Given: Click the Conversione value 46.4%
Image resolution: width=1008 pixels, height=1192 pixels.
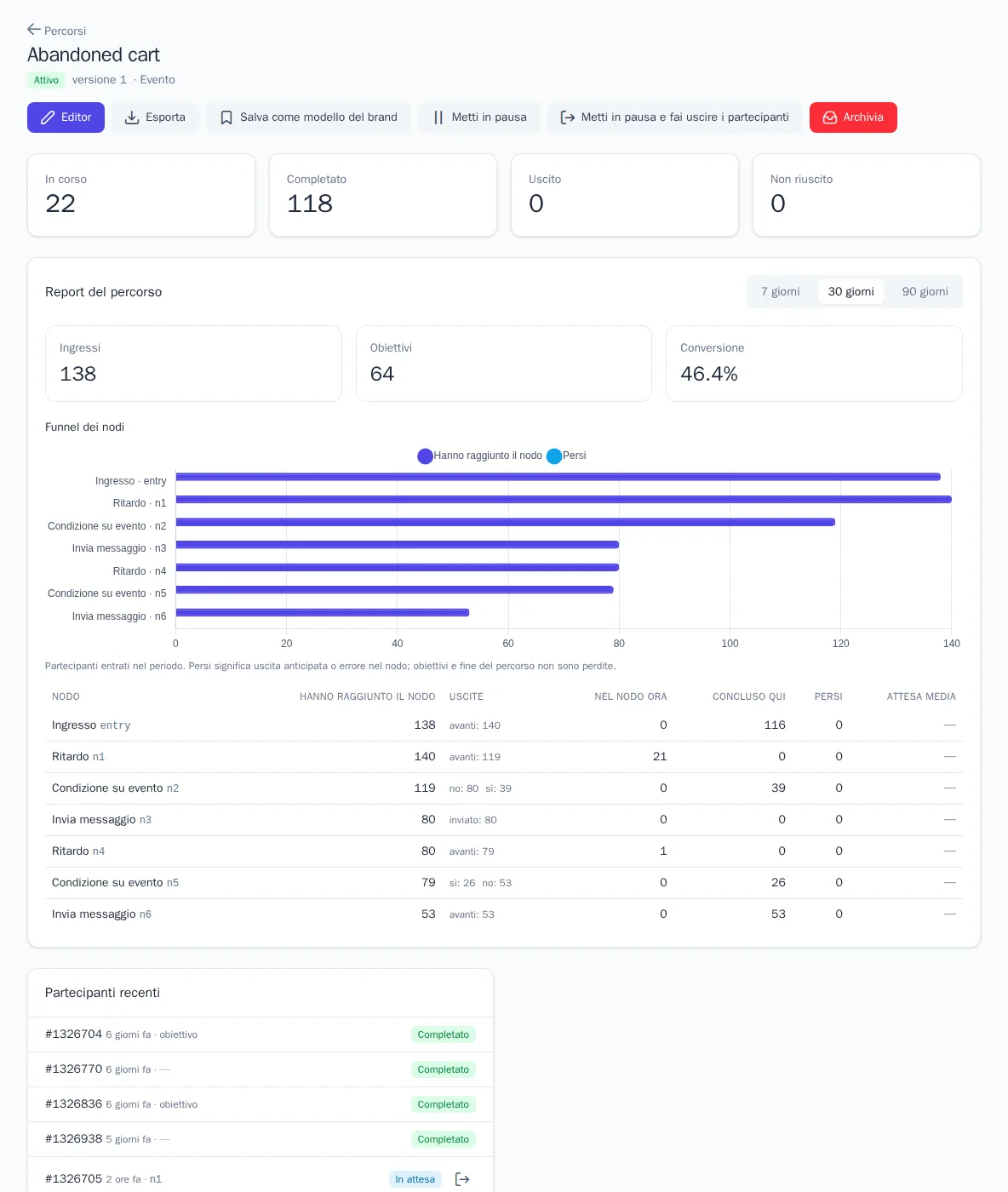Looking at the screenshot, I should click(709, 374).
